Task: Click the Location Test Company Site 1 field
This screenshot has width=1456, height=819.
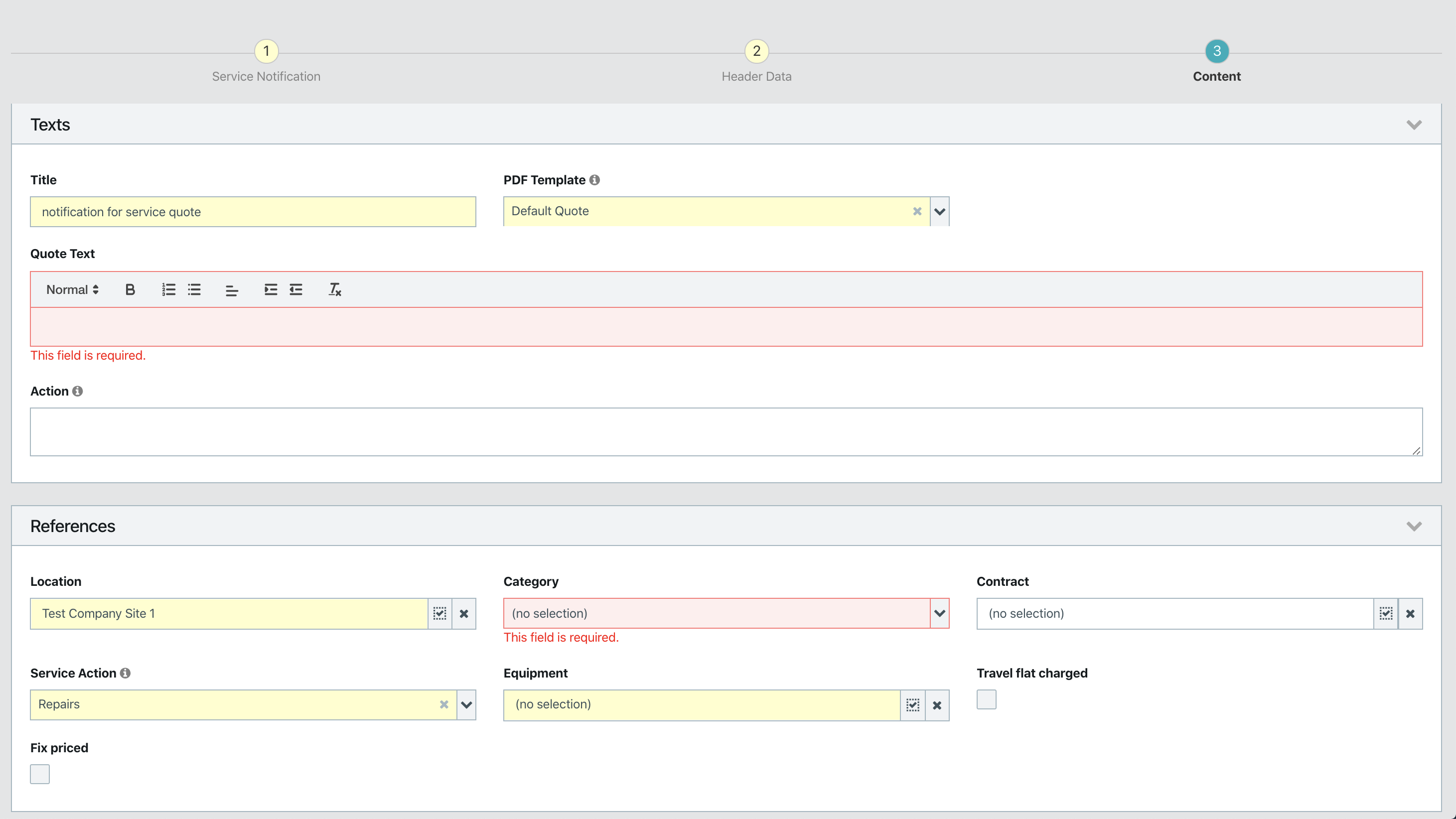Action: pyautogui.click(x=229, y=614)
